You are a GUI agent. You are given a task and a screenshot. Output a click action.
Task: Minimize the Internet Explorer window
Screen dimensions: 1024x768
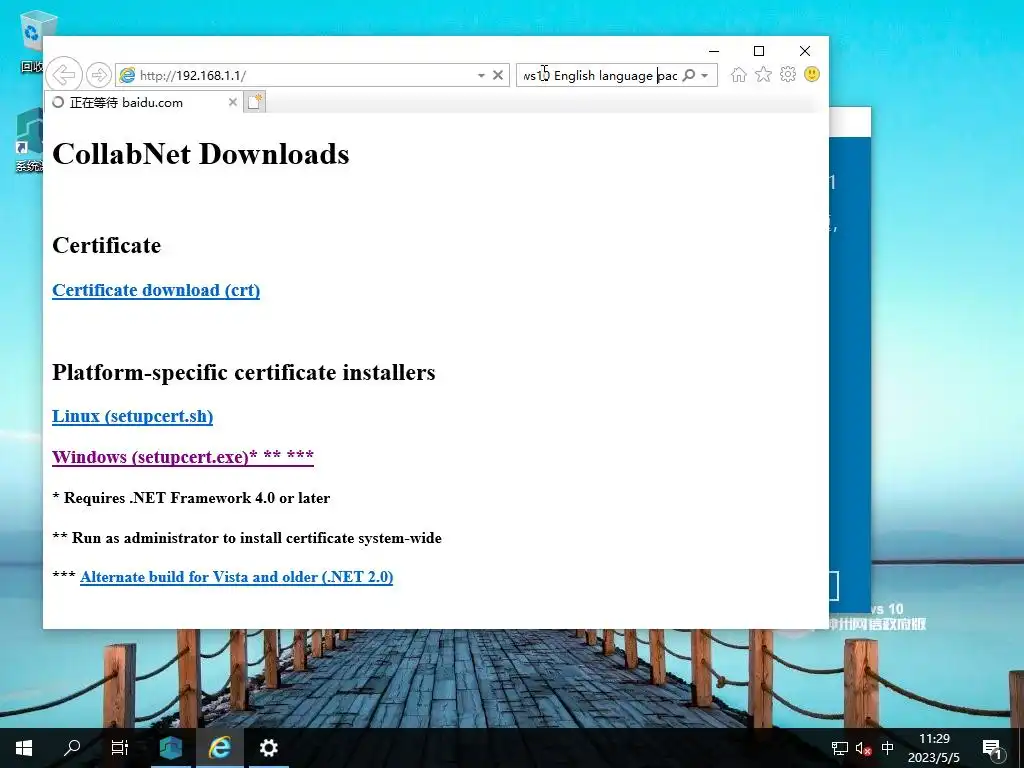(714, 51)
